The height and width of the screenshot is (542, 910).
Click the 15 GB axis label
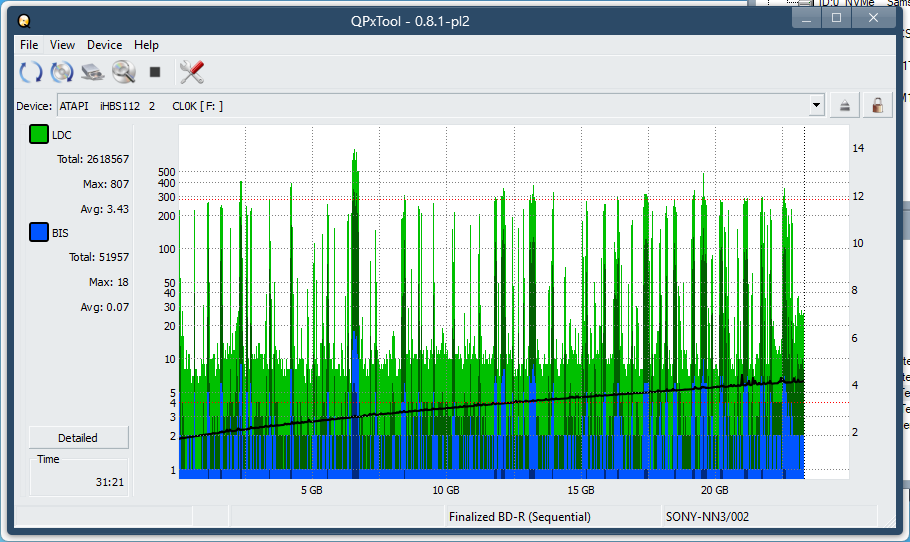580,490
